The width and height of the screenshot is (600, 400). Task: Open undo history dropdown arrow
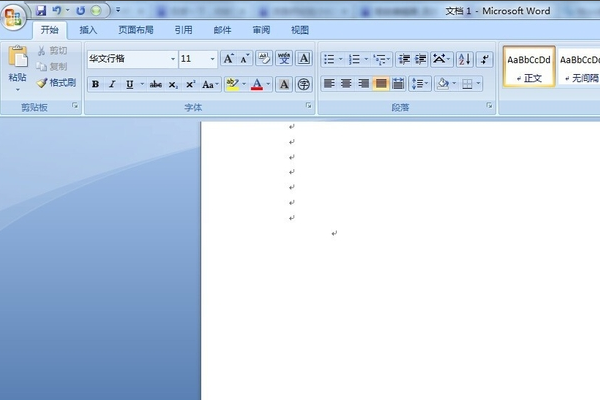pos(67,10)
